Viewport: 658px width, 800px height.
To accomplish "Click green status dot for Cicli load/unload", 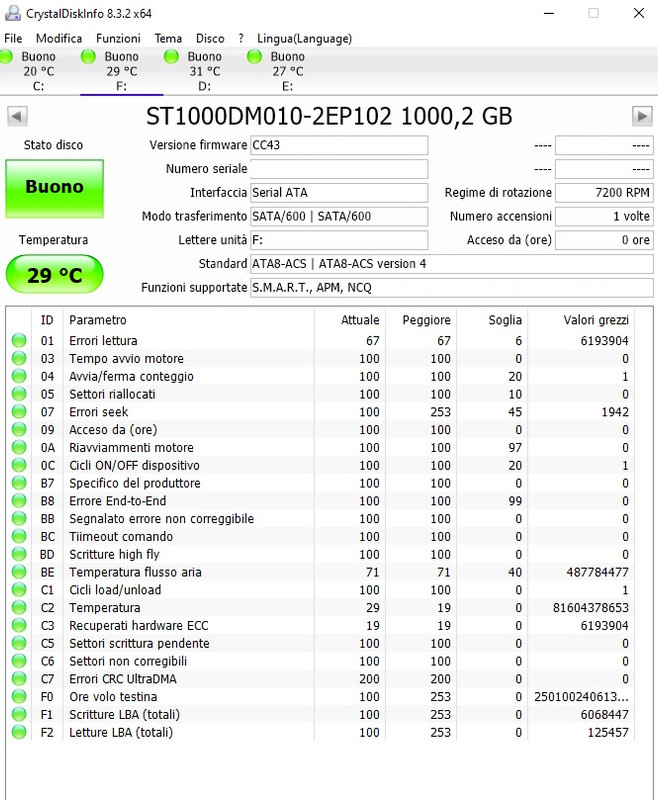I will [19, 590].
